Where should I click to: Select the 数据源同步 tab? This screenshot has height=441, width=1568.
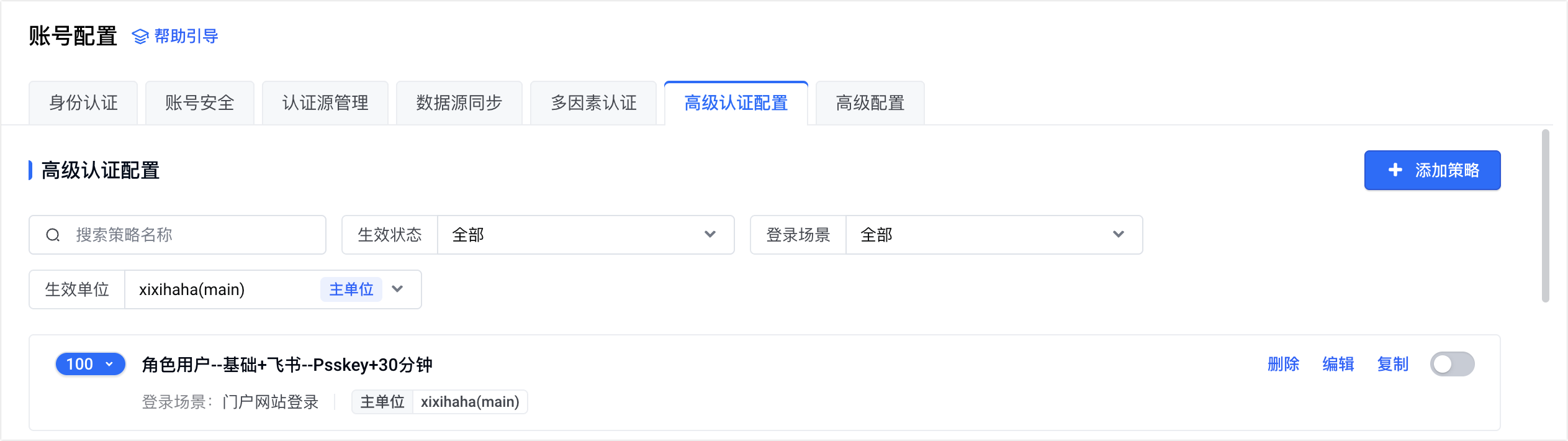click(459, 103)
